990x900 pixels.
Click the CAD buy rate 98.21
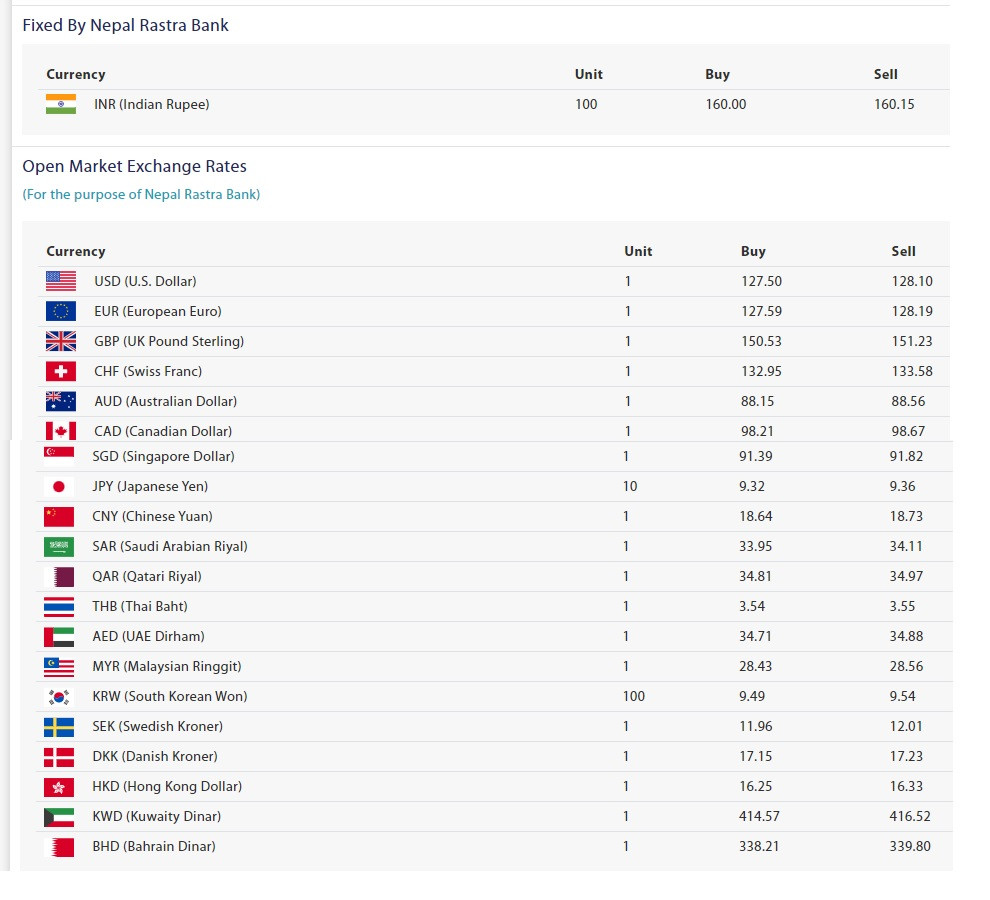pyautogui.click(x=757, y=431)
